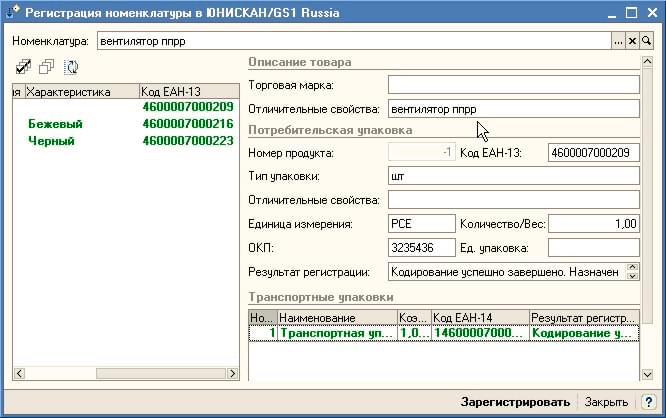Click the Кодирование у... result cell
This screenshot has height=418, width=666.
click(x=584, y=333)
